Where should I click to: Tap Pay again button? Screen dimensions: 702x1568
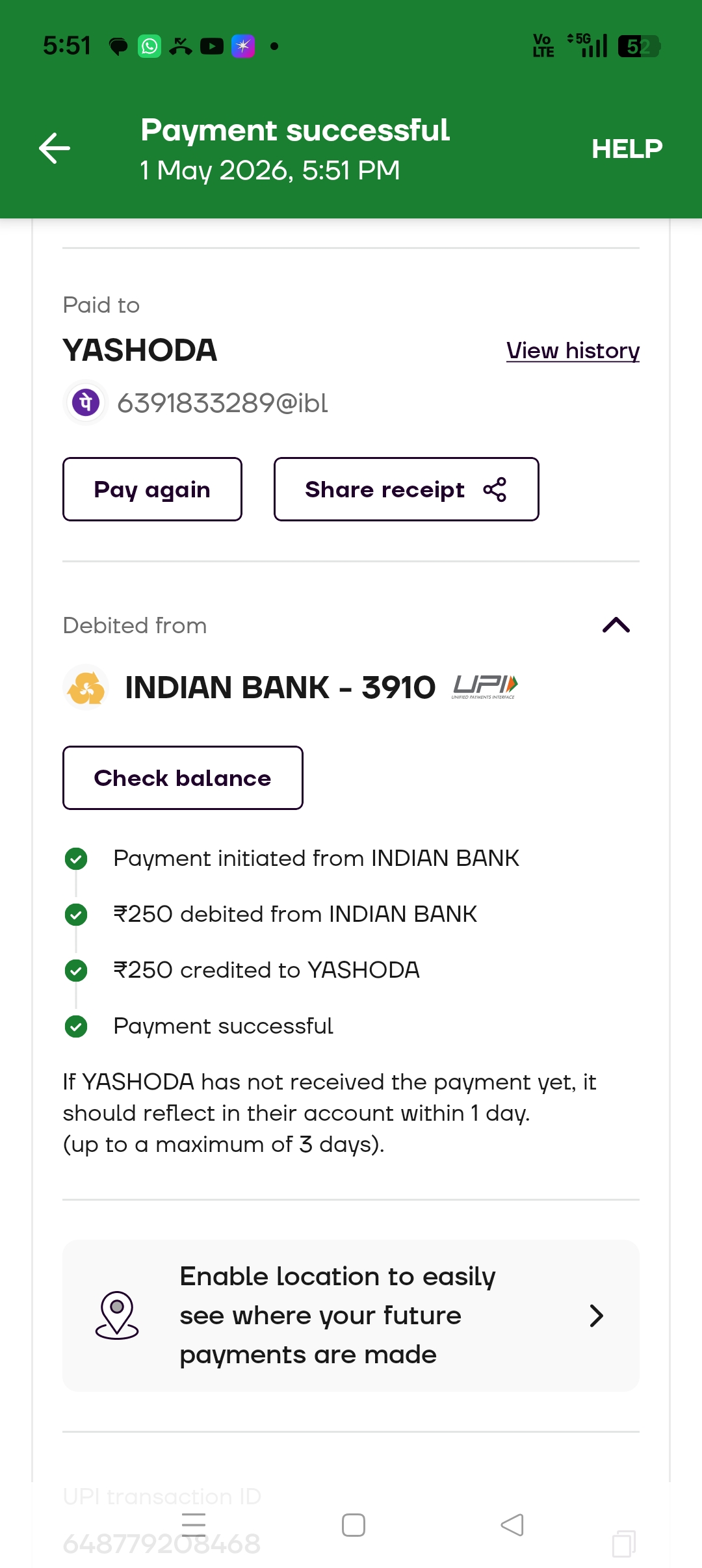(x=152, y=489)
